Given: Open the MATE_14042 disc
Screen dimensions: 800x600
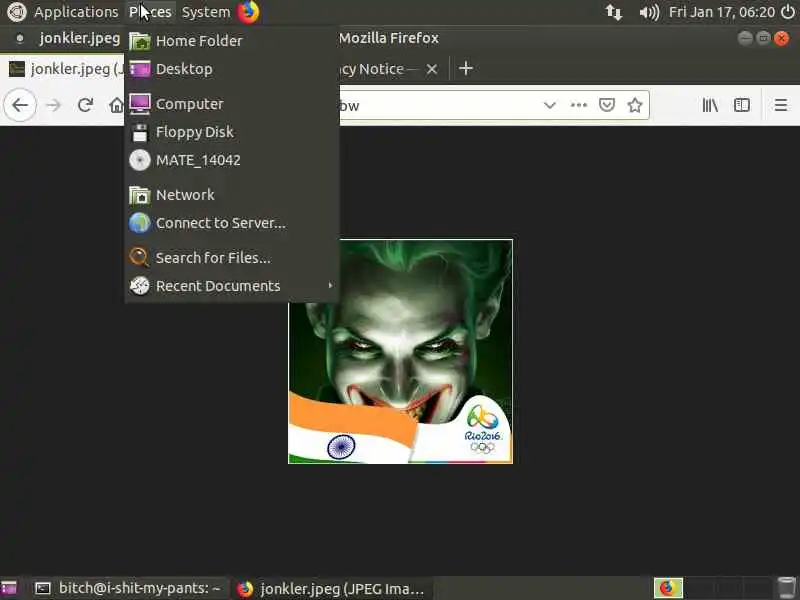Looking at the screenshot, I should [232, 160].
